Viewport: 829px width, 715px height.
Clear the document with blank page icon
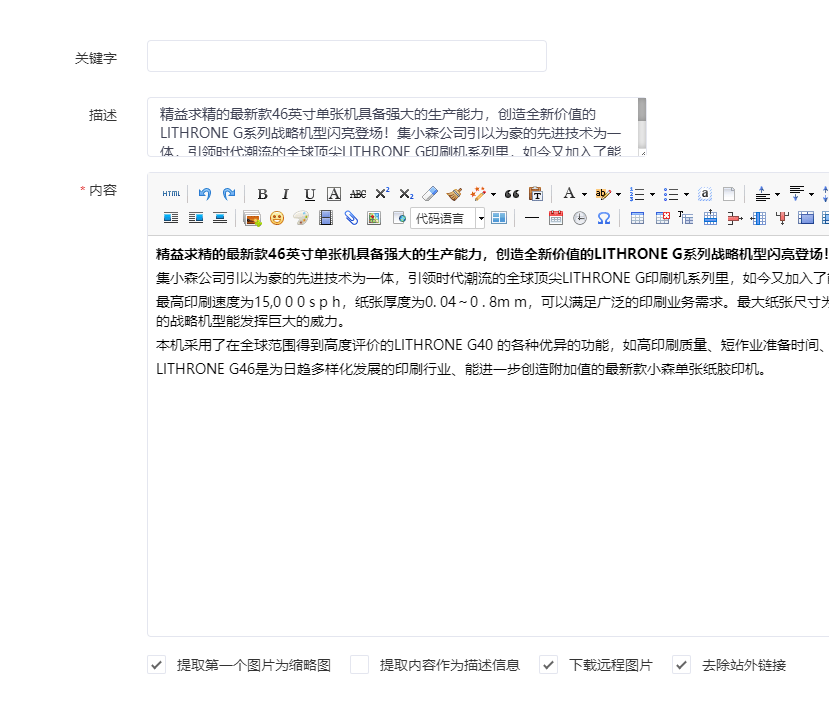click(x=729, y=194)
